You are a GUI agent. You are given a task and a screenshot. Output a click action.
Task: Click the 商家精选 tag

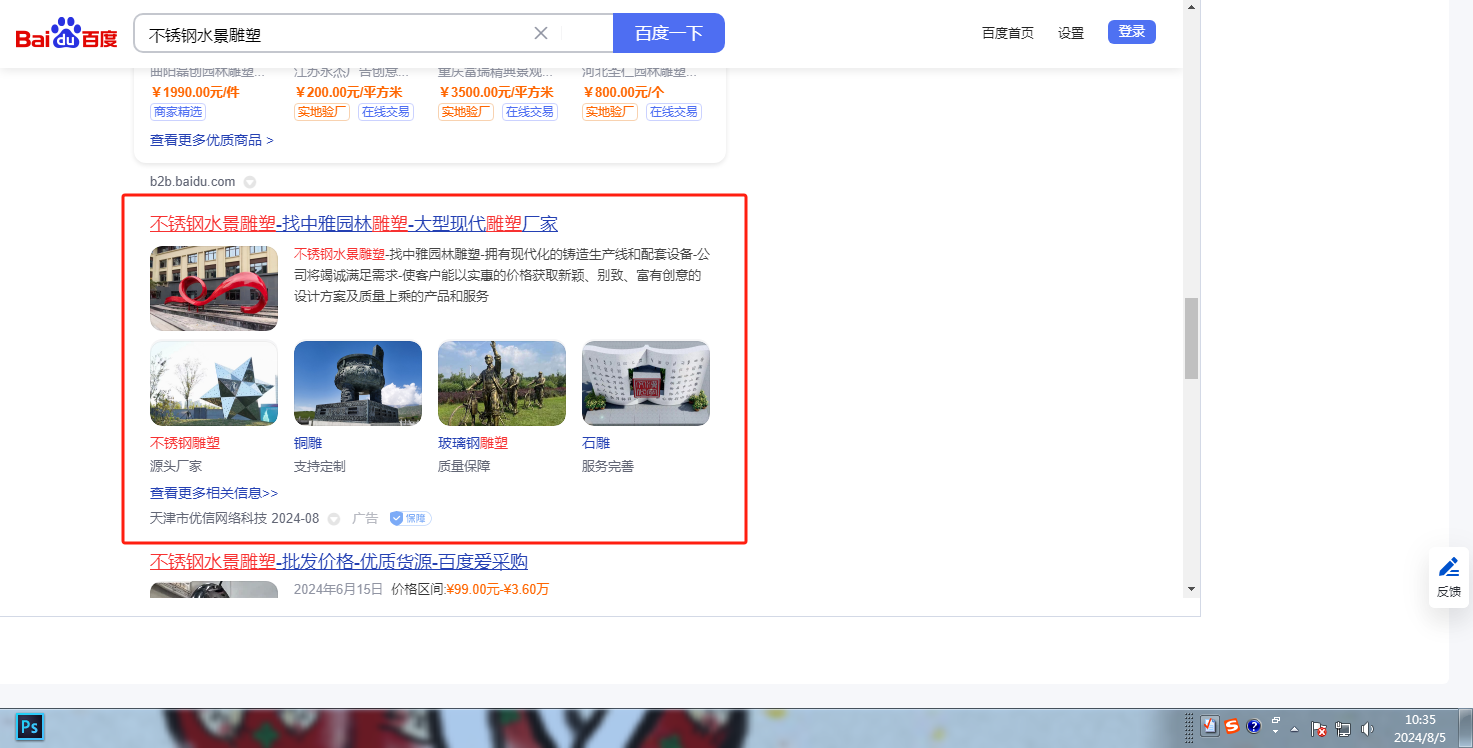coord(178,112)
